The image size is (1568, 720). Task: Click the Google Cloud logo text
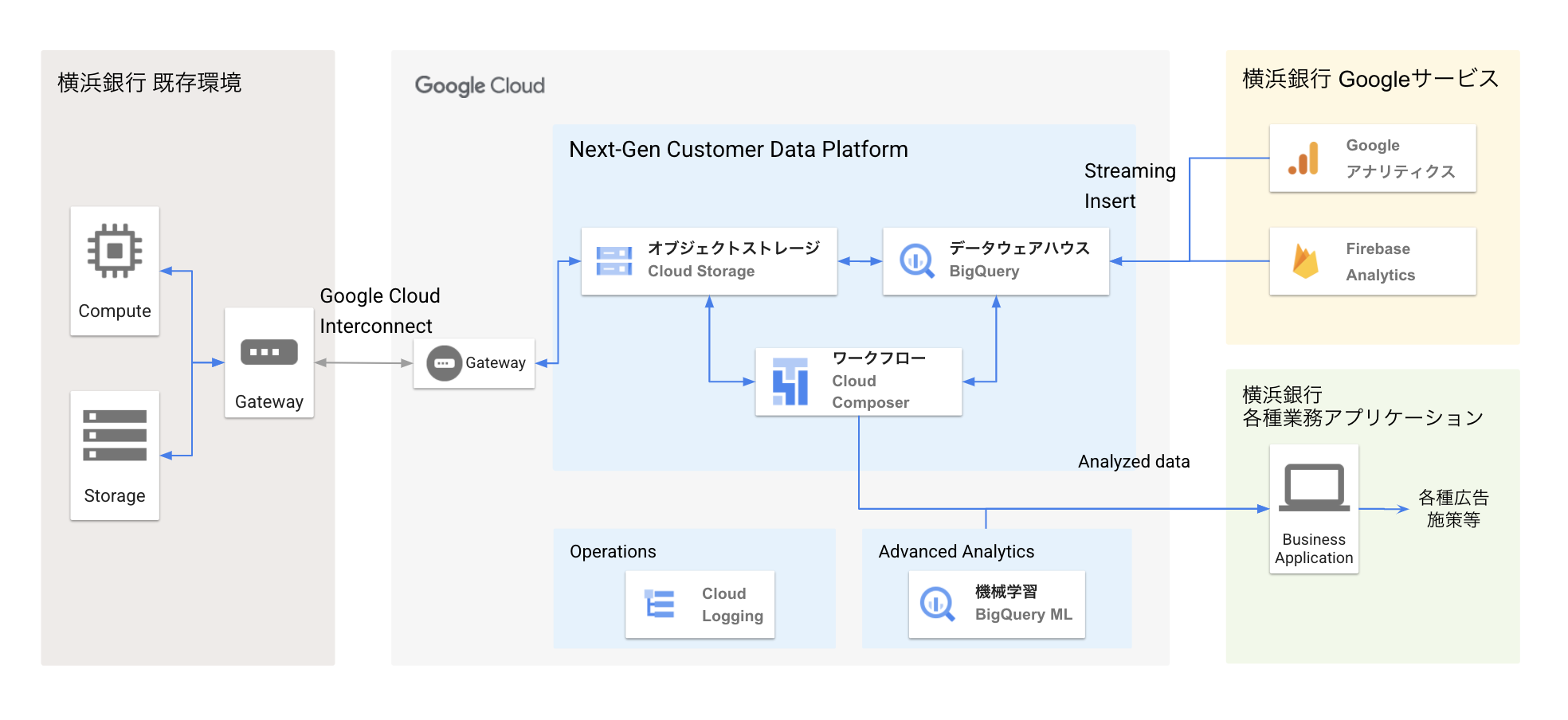(480, 85)
